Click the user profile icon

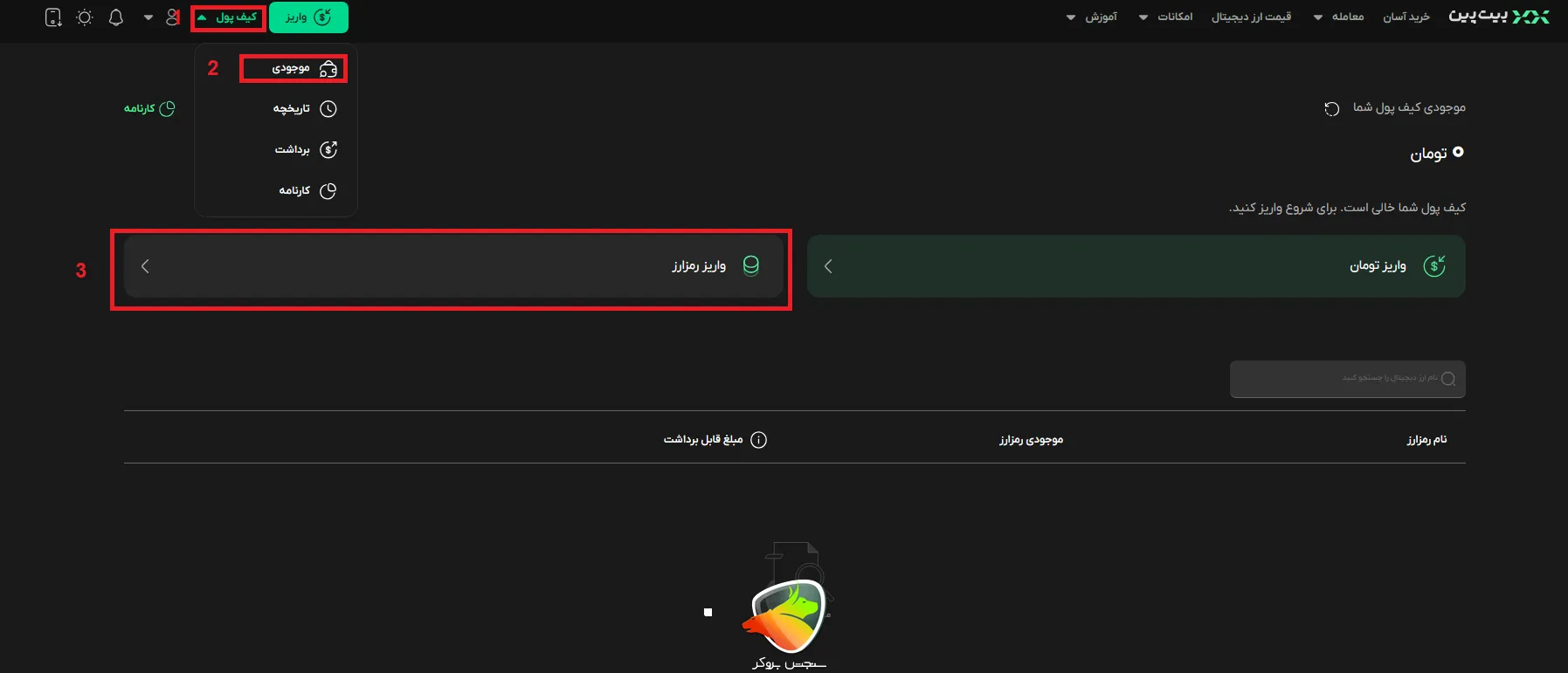point(172,17)
